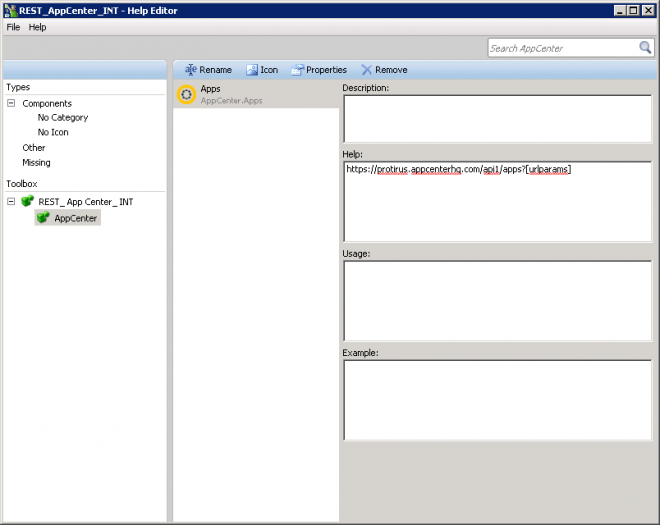Click inside the Example text box
The image size is (660, 525).
tap(498, 400)
